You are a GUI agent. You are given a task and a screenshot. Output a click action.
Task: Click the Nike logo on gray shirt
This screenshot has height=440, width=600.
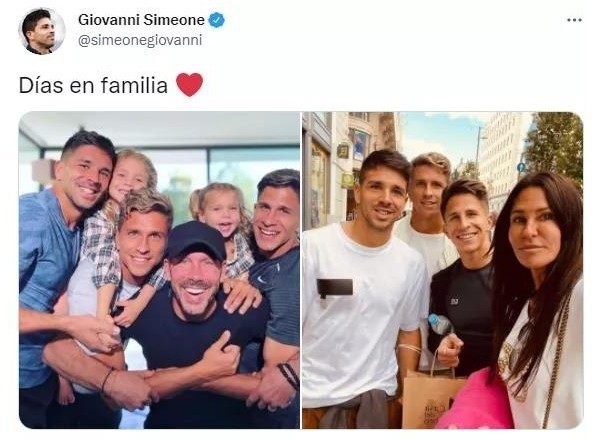[262, 279]
